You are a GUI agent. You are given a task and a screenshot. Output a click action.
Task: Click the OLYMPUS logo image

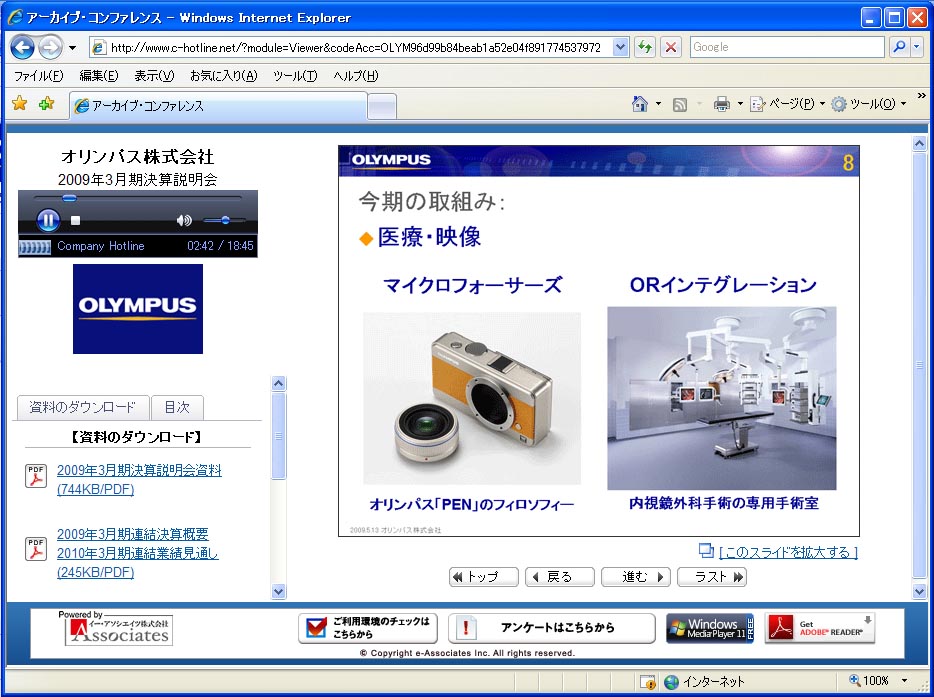[138, 309]
